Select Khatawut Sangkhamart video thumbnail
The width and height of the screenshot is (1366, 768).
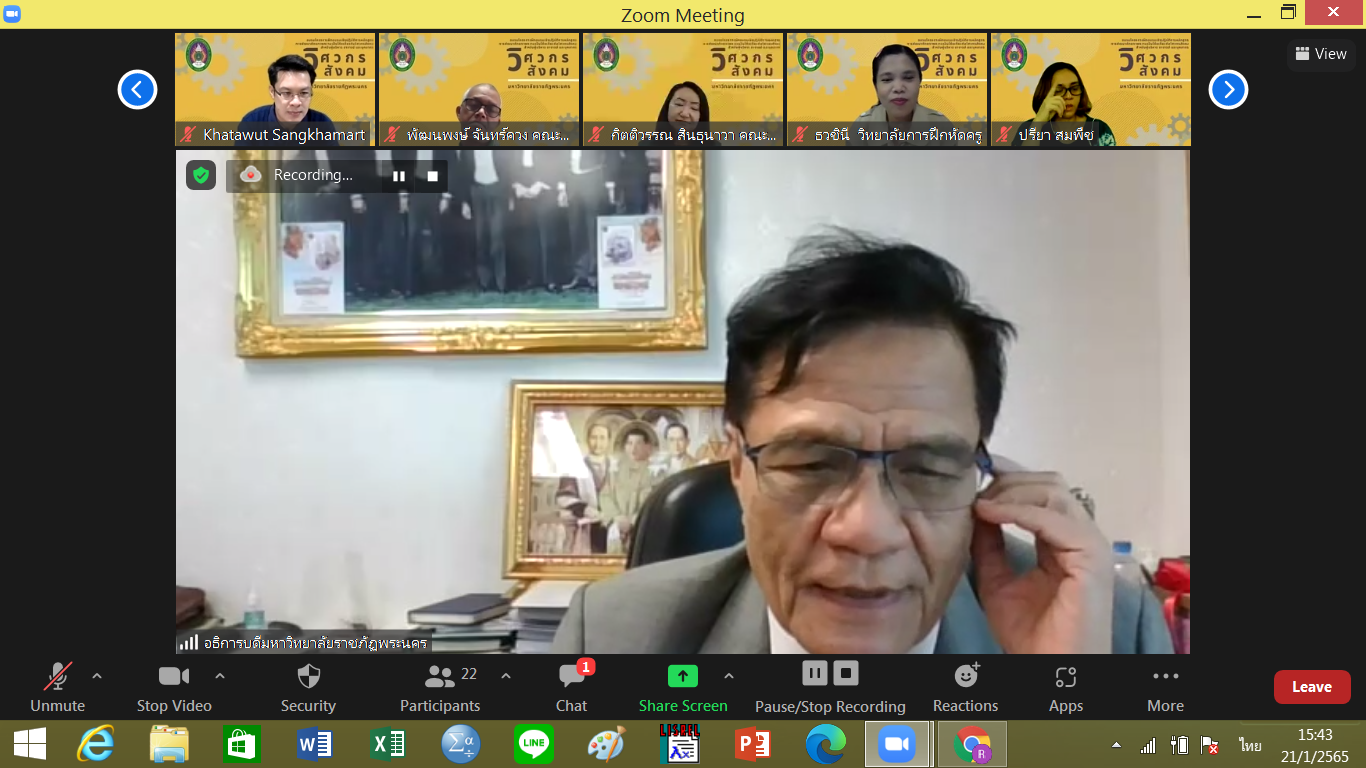(275, 90)
